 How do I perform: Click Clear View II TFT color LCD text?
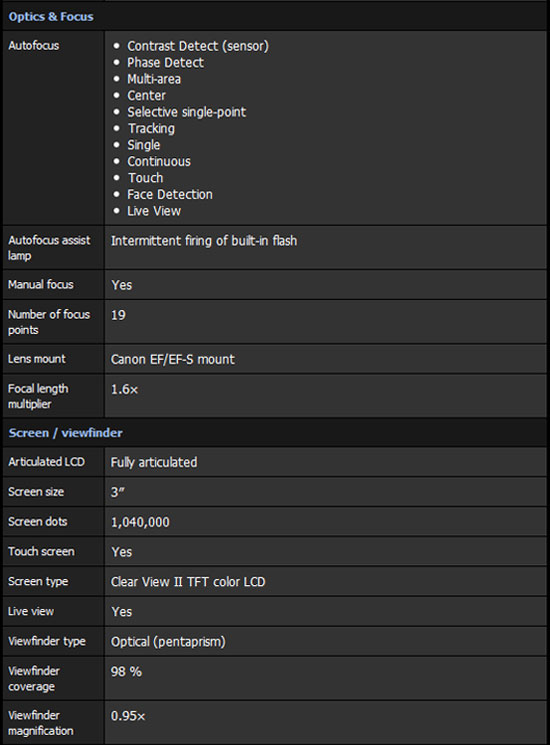188,582
